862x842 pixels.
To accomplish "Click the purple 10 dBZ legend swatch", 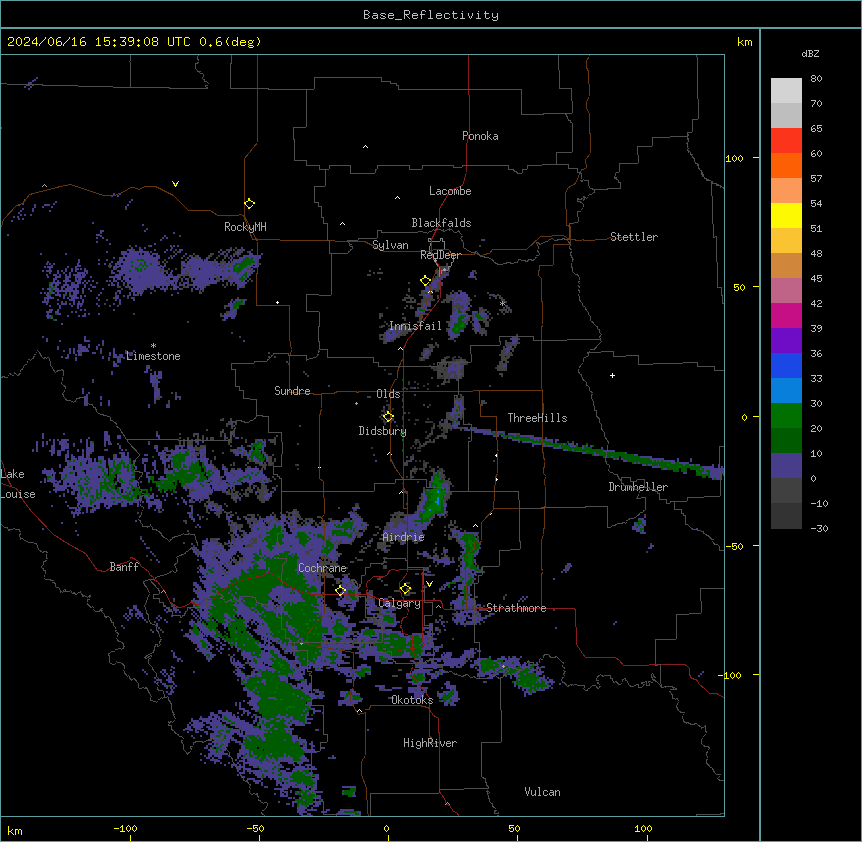I will [x=786, y=466].
